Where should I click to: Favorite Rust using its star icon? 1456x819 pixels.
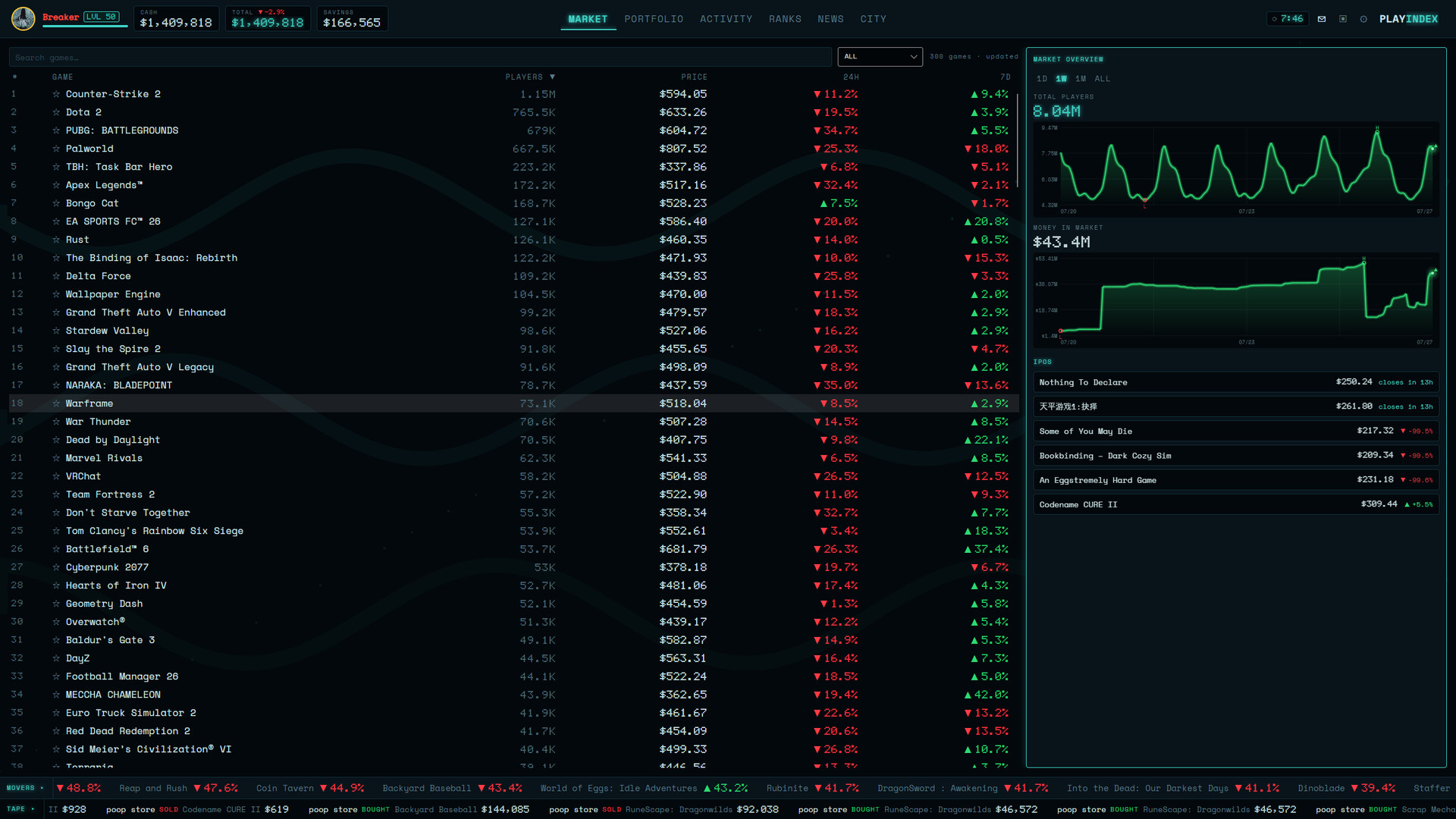click(56, 240)
